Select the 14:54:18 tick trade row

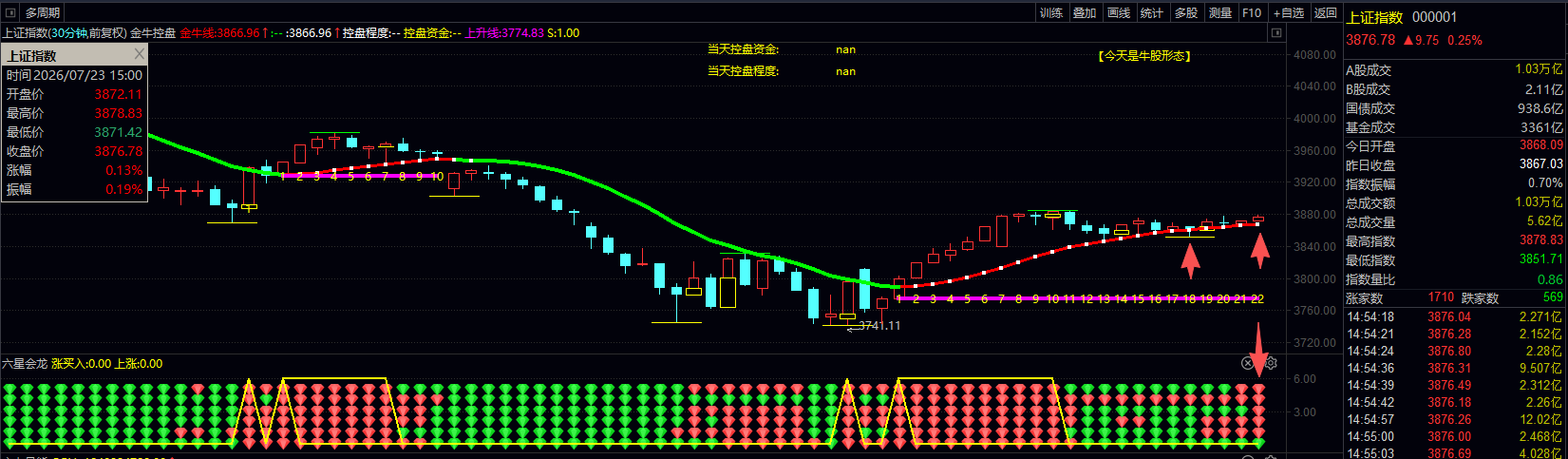pos(1454,316)
